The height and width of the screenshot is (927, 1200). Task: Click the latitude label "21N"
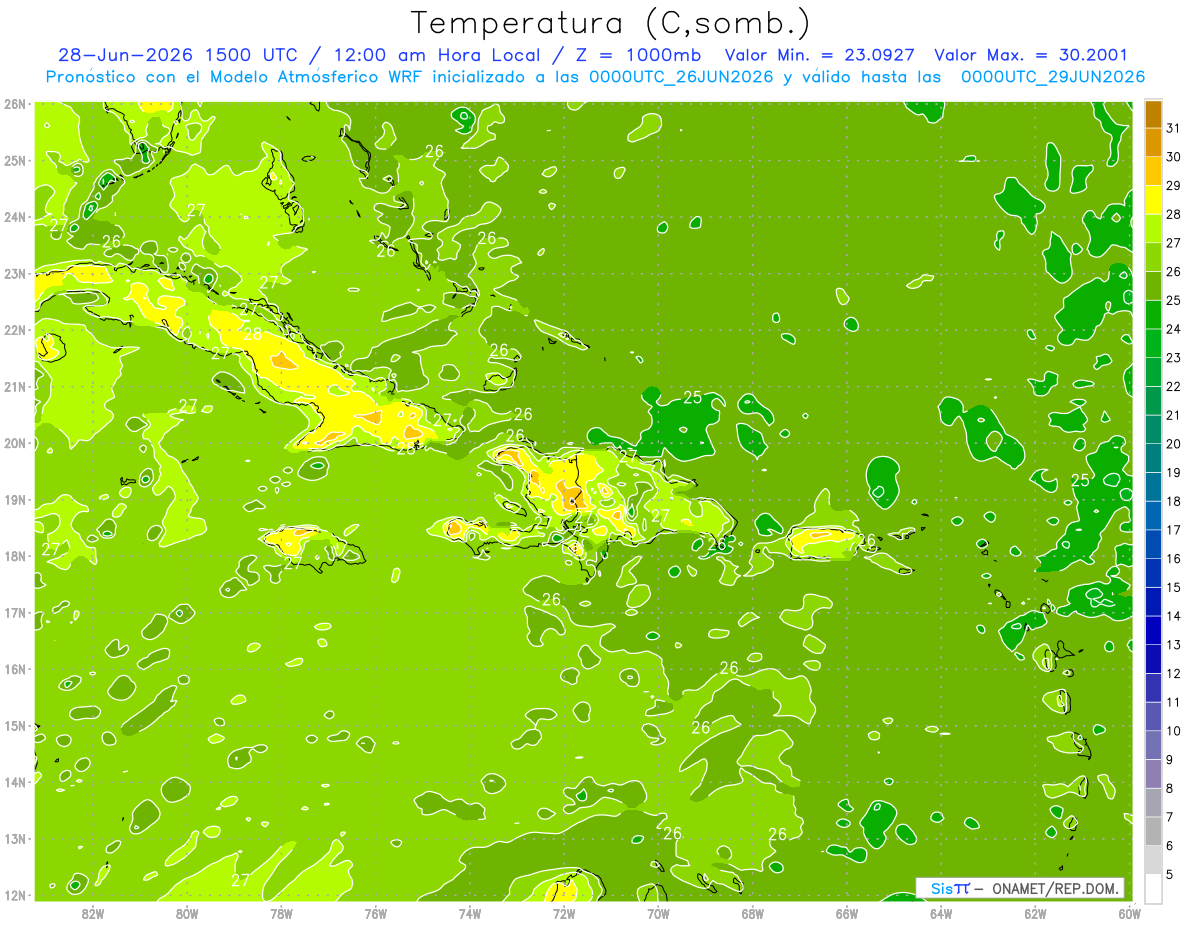coord(15,386)
